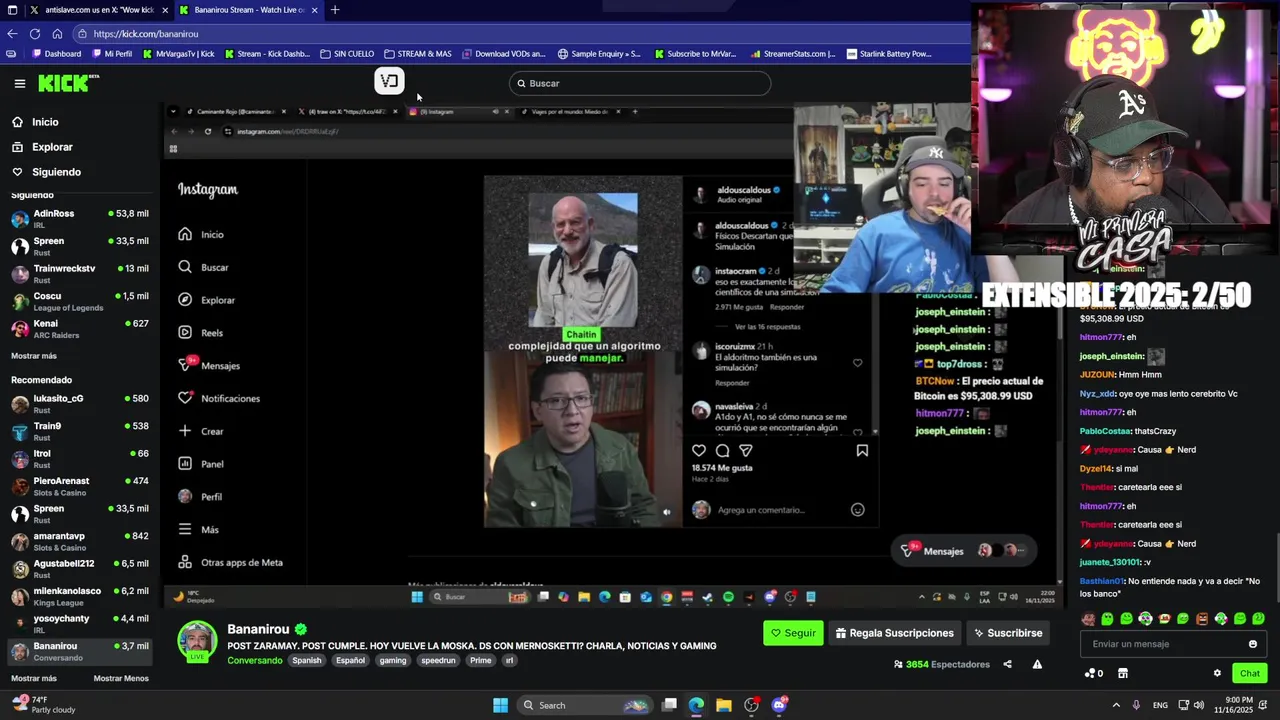Open the Starlink Battery bookmark
The height and width of the screenshot is (720, 1280).
click(x=888, y=54)
